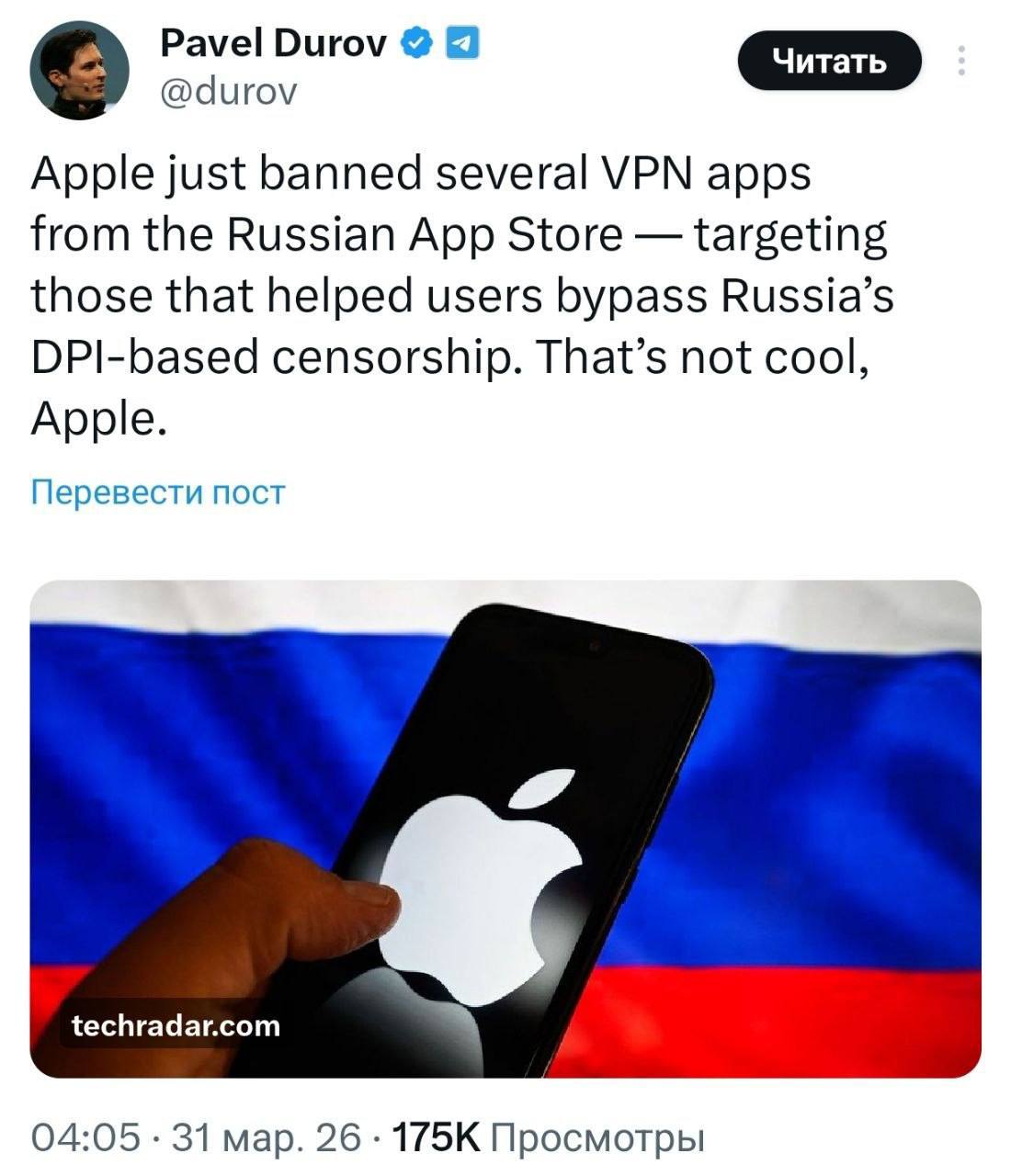The height and width of the screenshot is (1176, 1011).
Task: Click the Pavel Durov display name
Action: (273, 42)
